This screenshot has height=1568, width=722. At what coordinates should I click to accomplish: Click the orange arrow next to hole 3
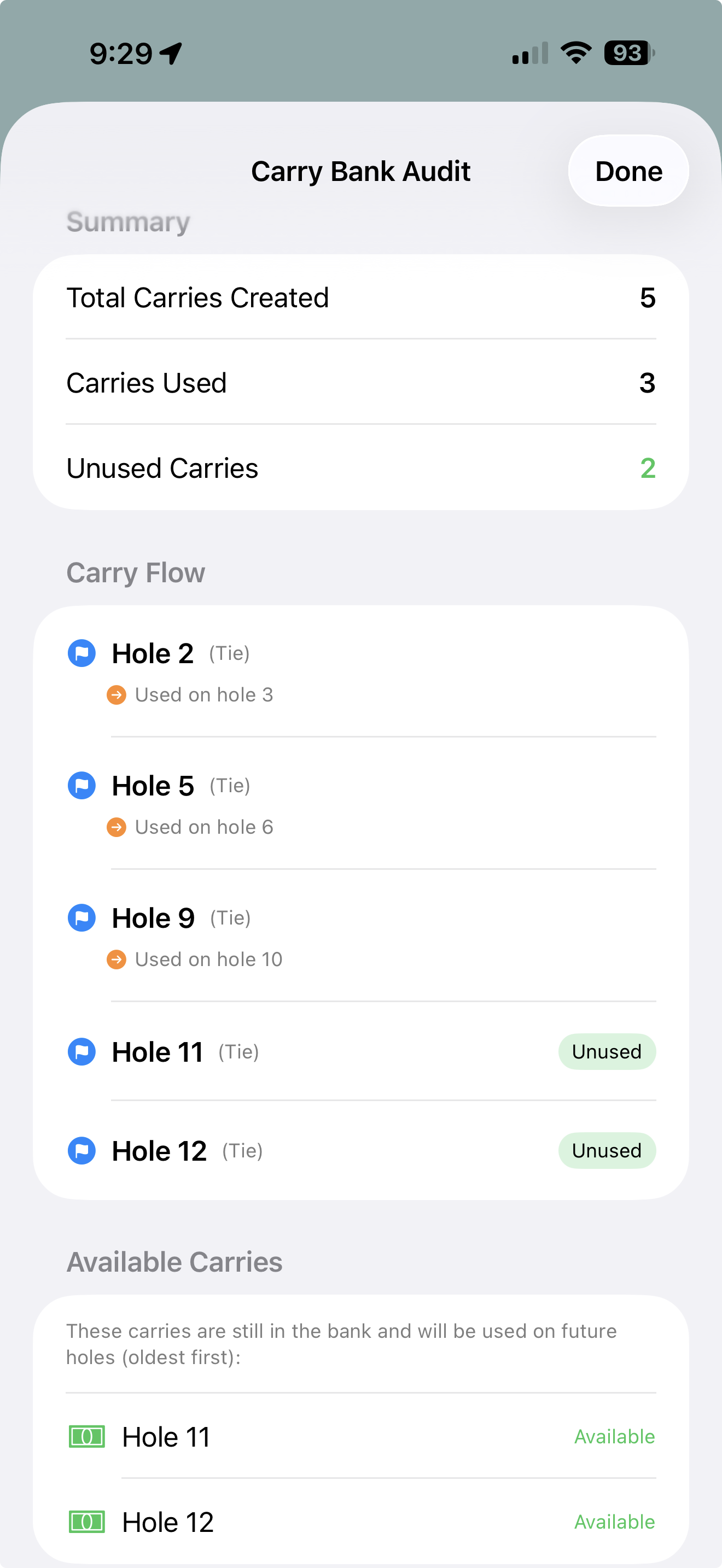[117, 694]
